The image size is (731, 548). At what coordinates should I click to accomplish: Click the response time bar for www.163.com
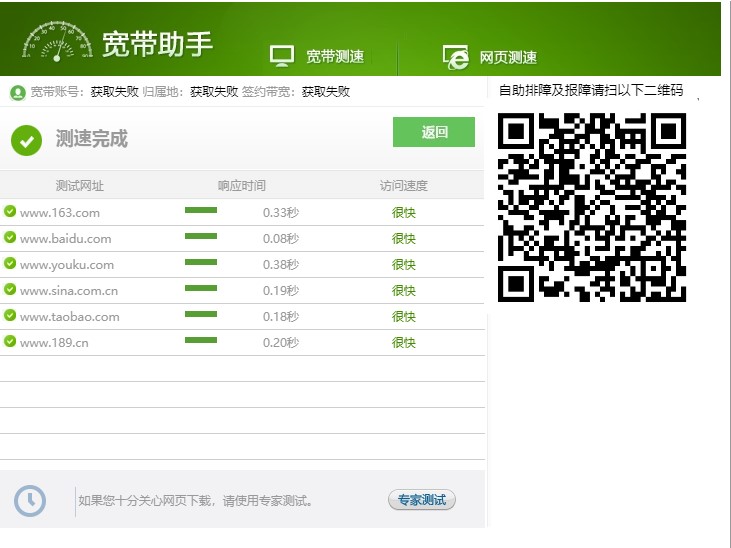tap(201, 210)
